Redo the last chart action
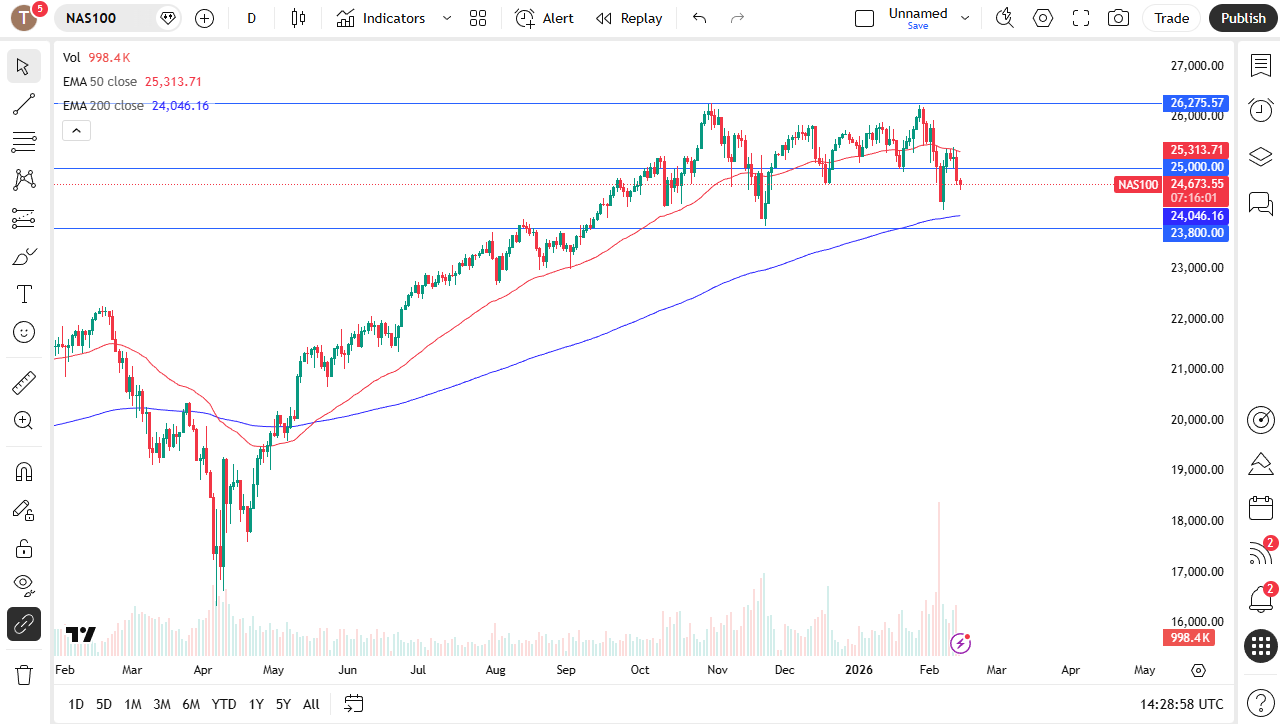This screenshot has height=724, width=1280. tap(738, 18)
